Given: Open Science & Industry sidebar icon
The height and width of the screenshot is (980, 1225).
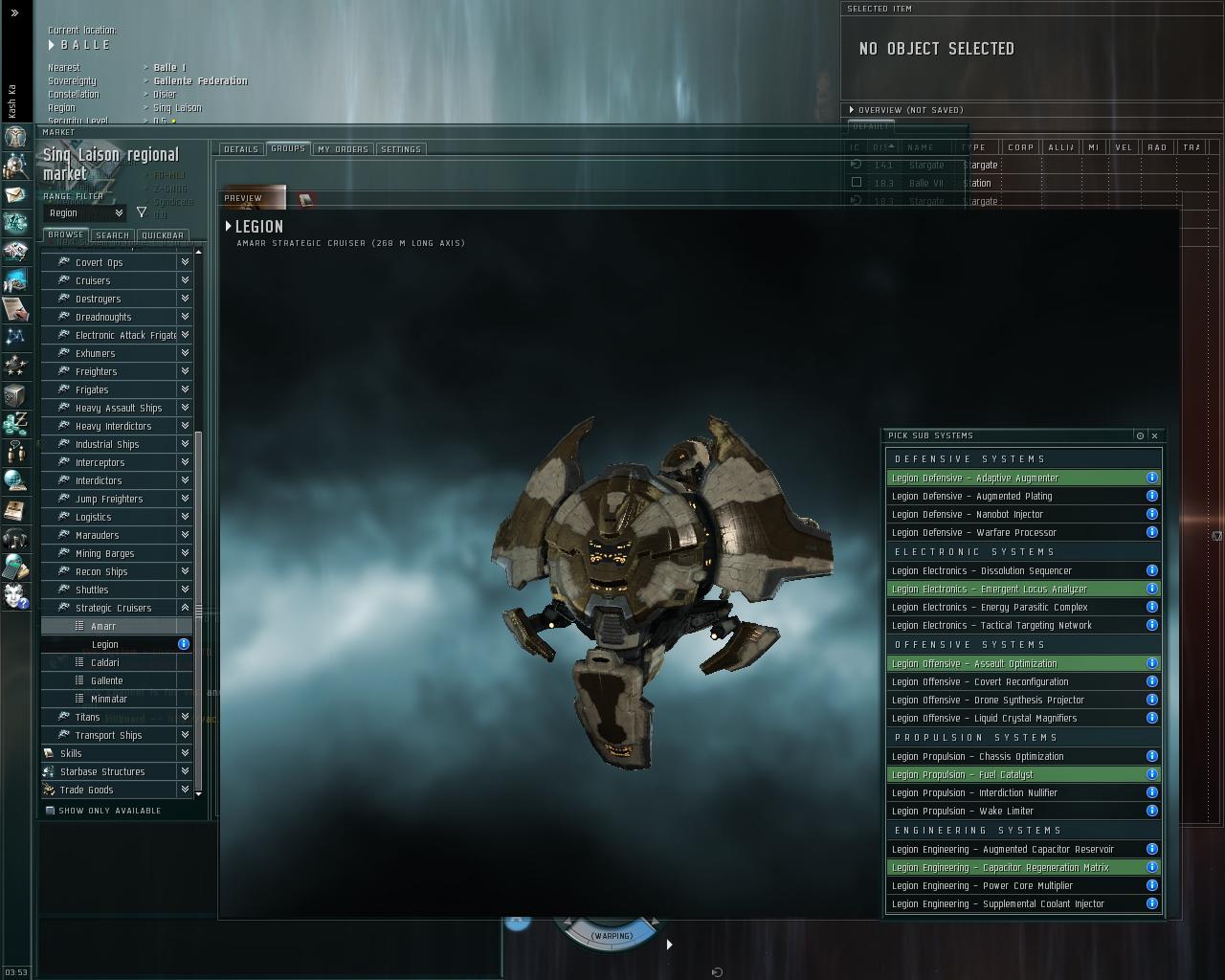Looking at the screenshot, I should (x=15, y=280).
